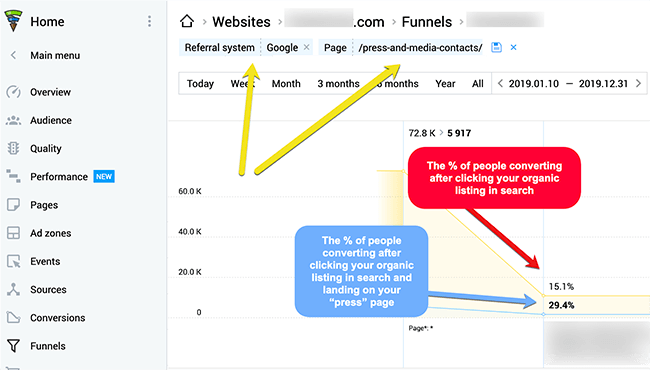The image size is (650, 371).
Task: Step date range to next period
Action: coord(638,83)
